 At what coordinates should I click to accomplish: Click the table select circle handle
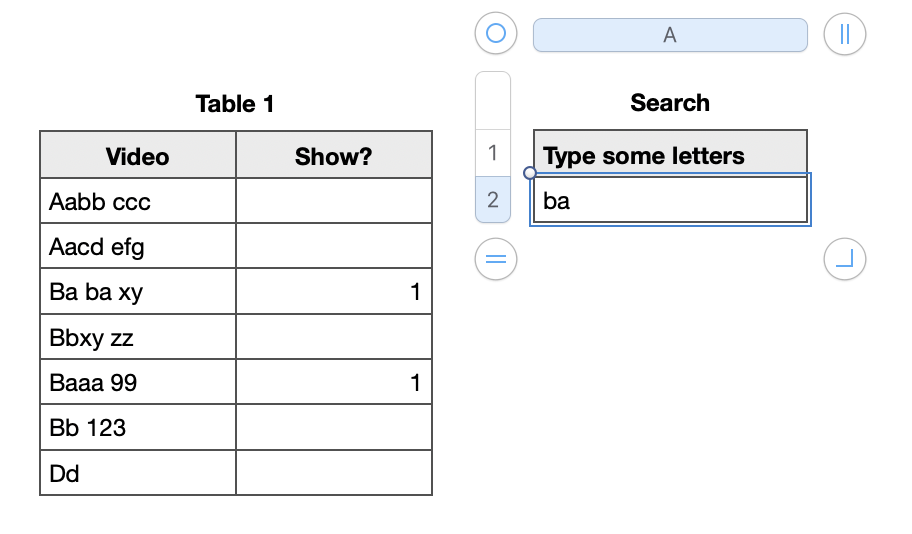coord(496,34)
